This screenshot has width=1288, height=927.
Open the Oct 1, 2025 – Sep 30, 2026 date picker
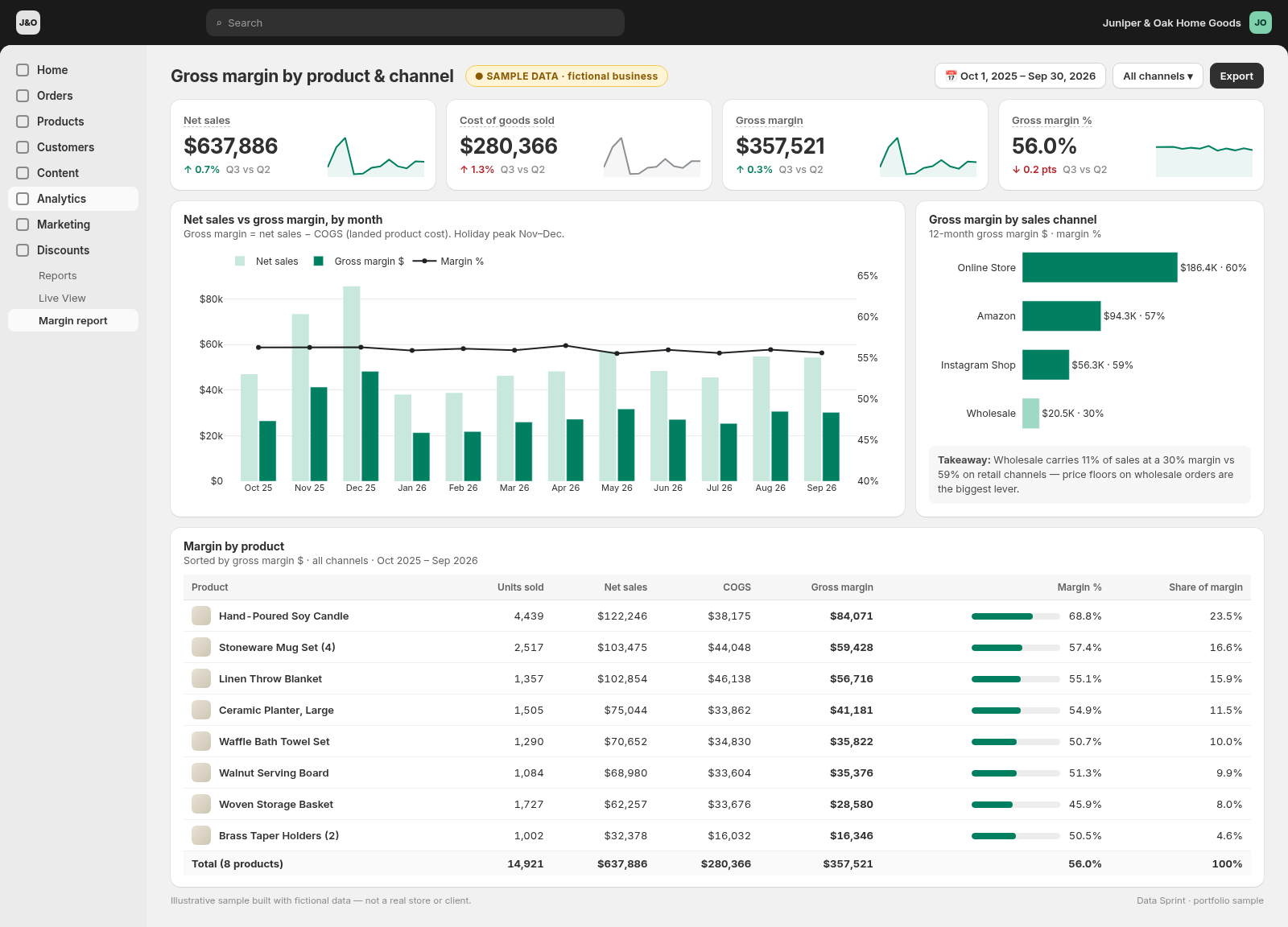click(1020, 76)
